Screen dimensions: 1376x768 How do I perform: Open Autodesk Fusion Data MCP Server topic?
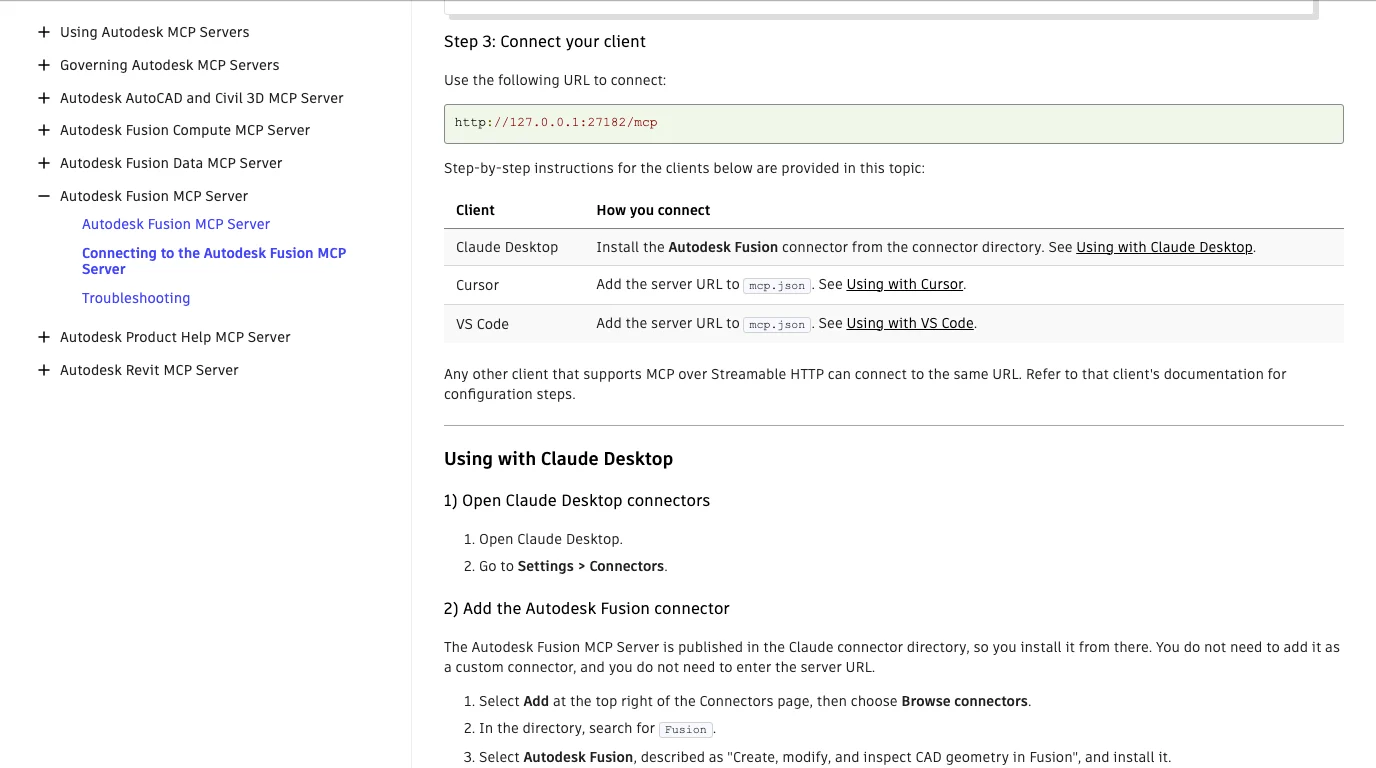(171, 163)
